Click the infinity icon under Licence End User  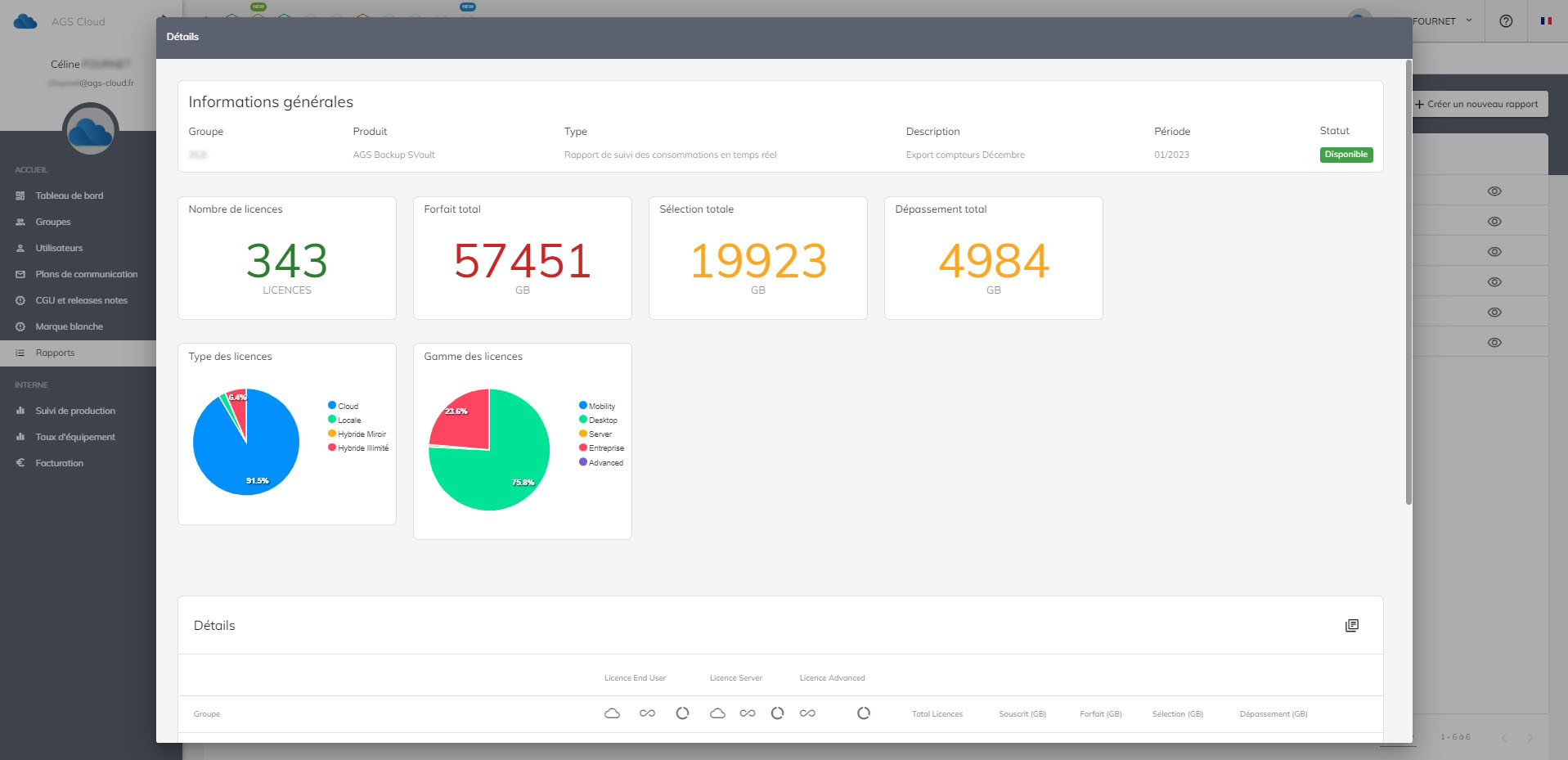pos(647,713)
